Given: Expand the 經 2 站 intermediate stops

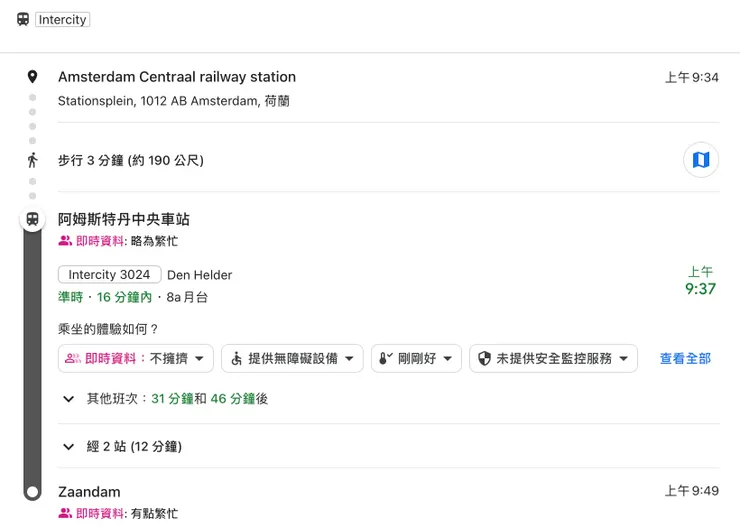Looking at the screenshot, I should 68,446.
